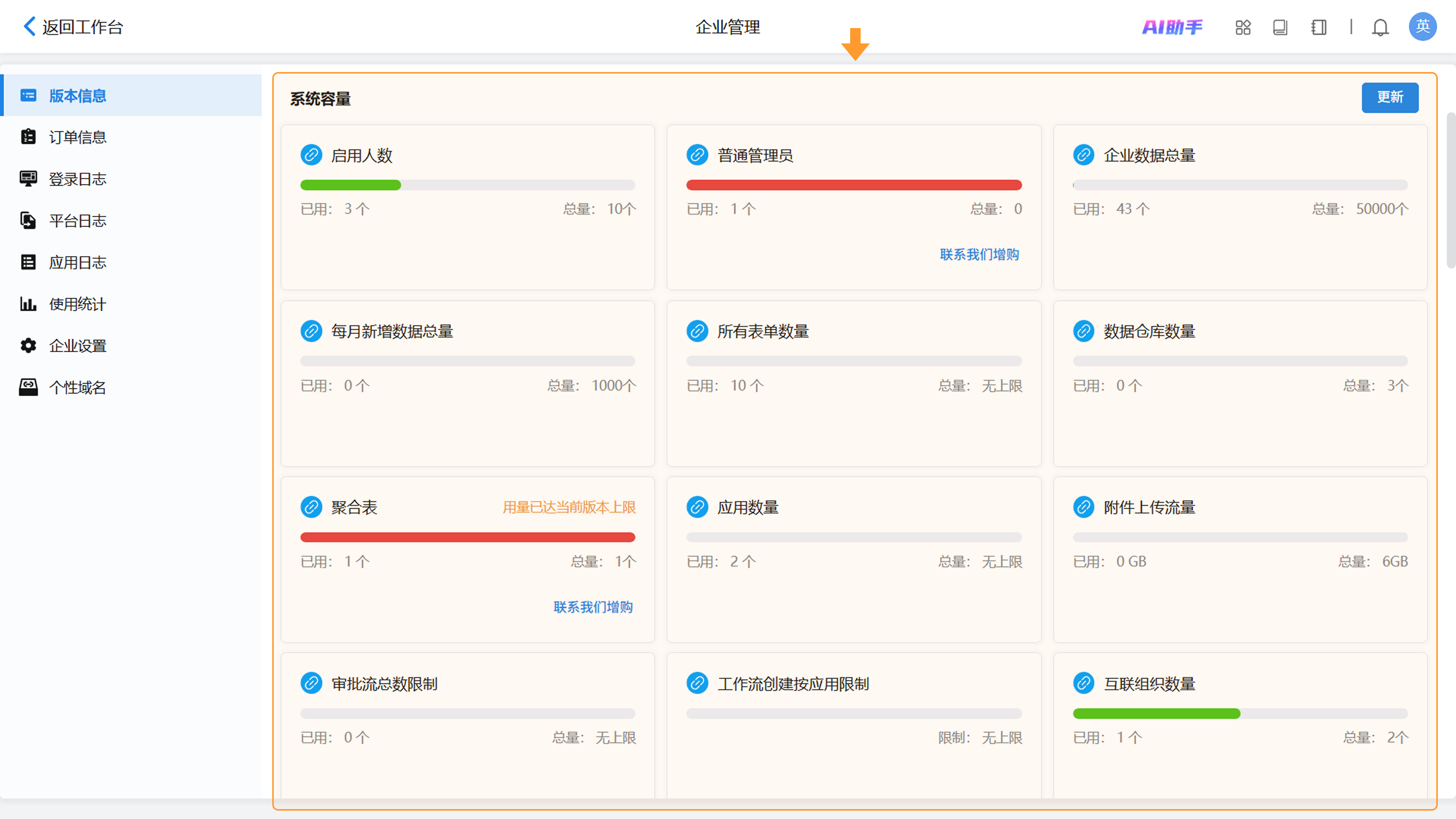The image size is (1456, 819).
Task: Open notifications bell
Action: [1380, 27]
